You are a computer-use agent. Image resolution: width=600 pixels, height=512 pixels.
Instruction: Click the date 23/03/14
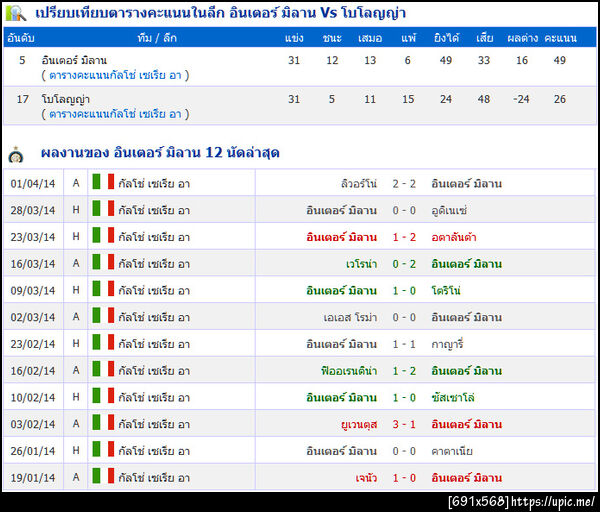tap(33, 237)
